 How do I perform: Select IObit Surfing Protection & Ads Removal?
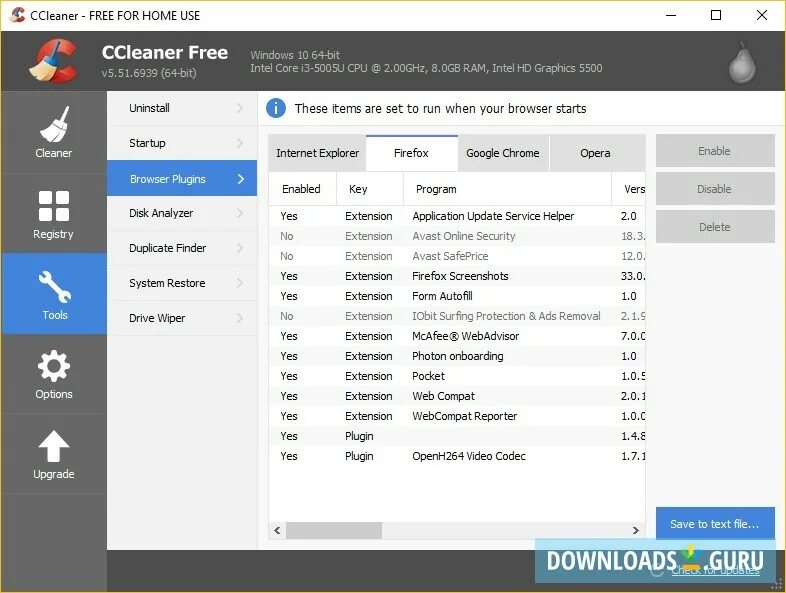(457, 316)
